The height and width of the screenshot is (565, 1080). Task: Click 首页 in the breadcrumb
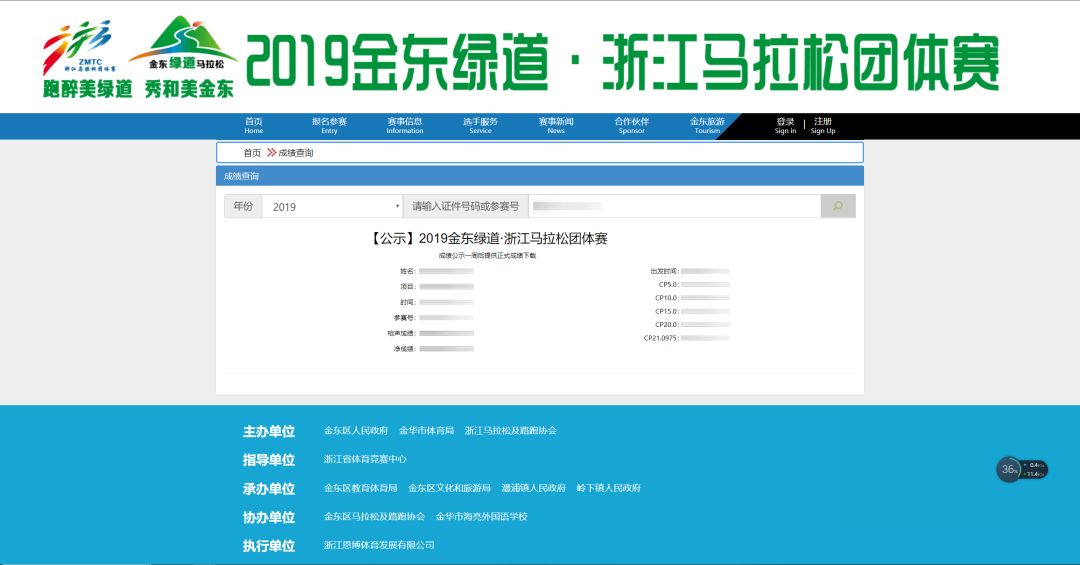(x=252, y=153)
